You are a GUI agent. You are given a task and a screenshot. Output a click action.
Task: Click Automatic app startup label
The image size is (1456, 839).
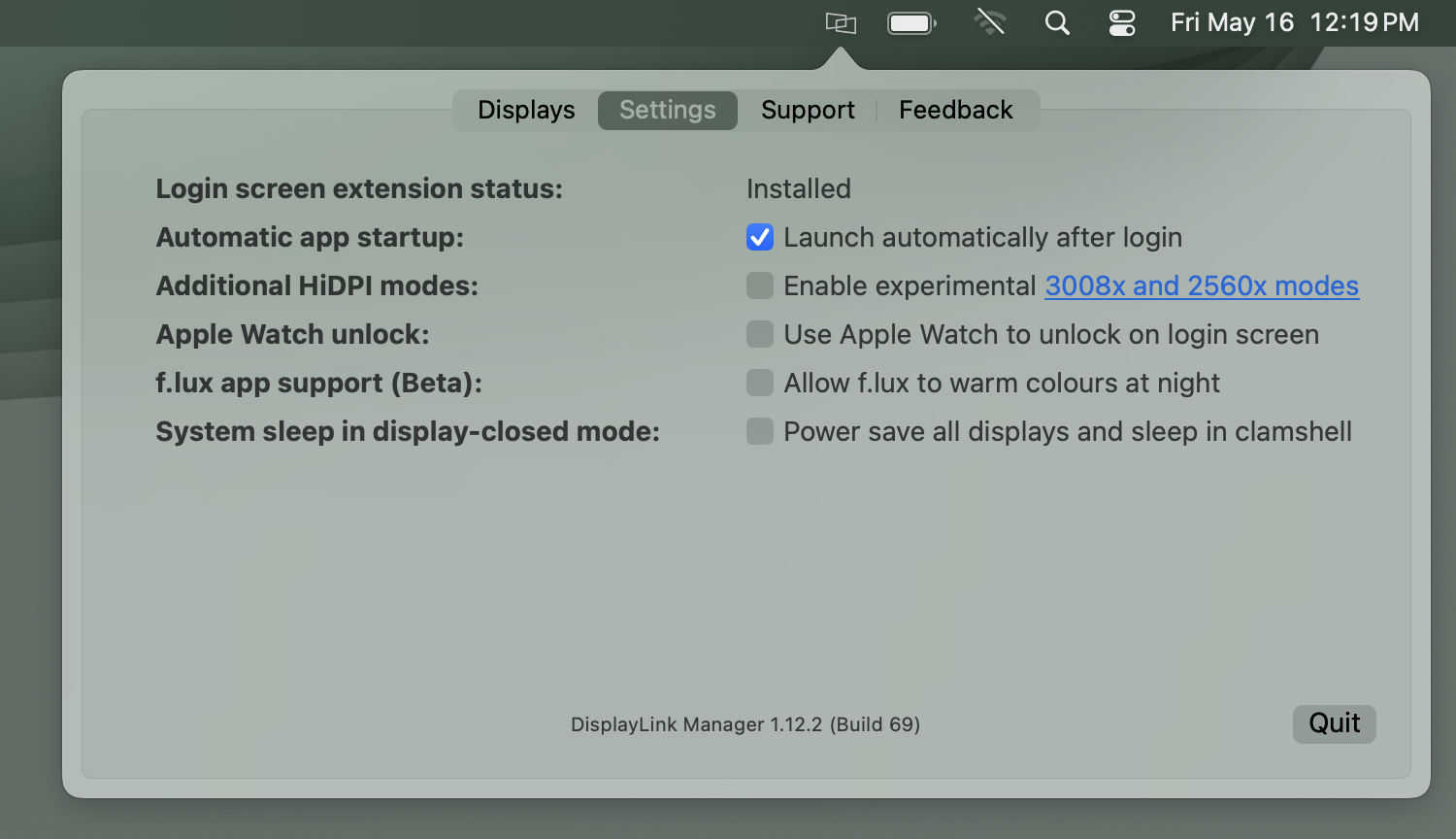[x=310, y=237]
